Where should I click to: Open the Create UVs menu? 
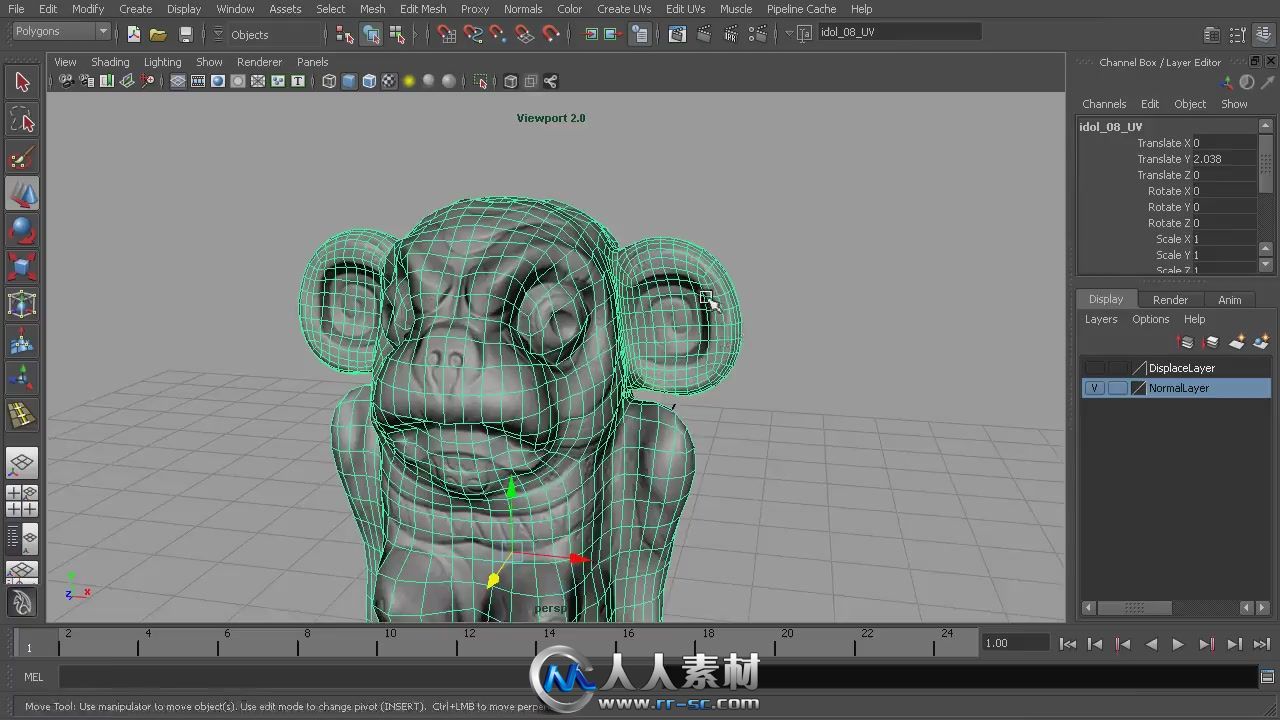[624, 9]
